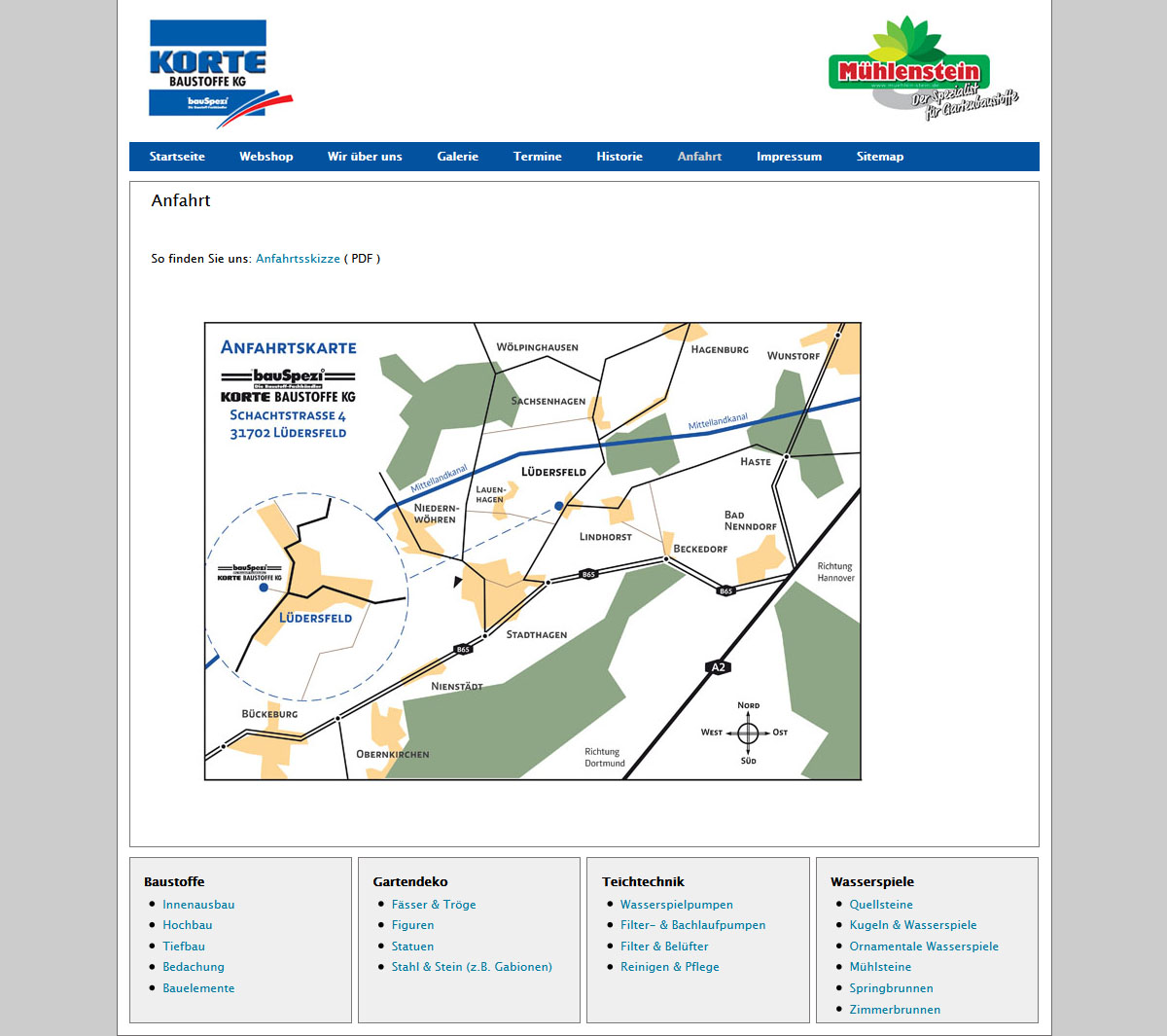Open the Anfahrtsskizze PDF link
This screenshot has height=1036, width=1167.
(x=298, y=259)
